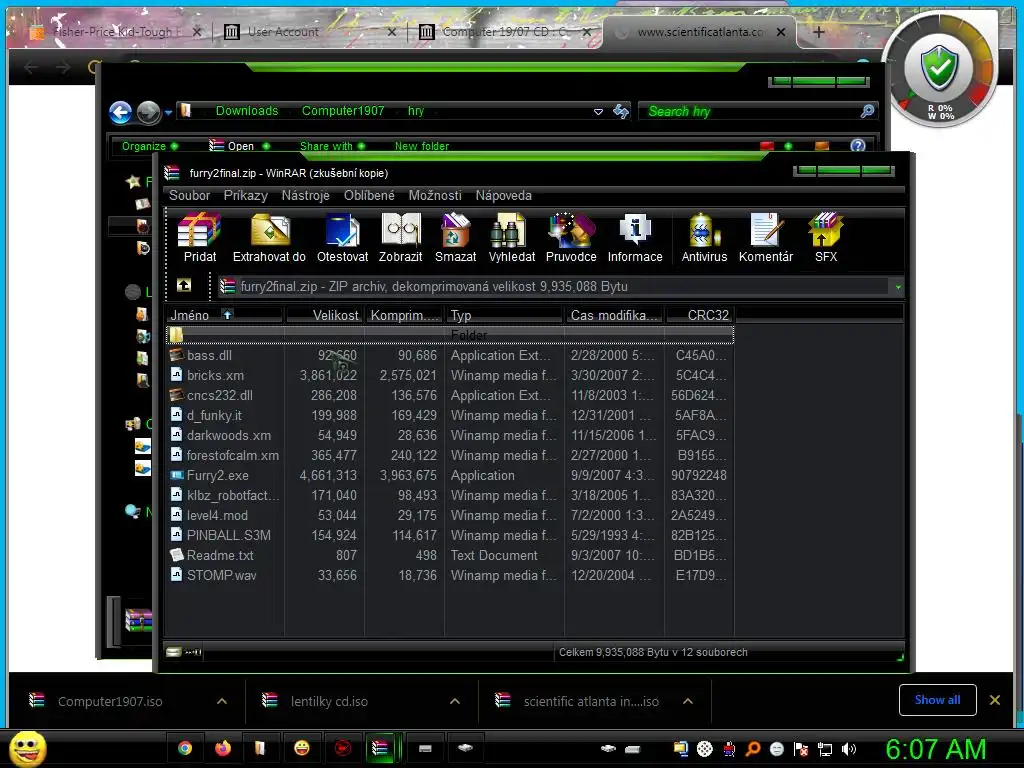Open Firefox from the taskbar
The height and width of the screenshot is (768, 1024).
[223, 748]
